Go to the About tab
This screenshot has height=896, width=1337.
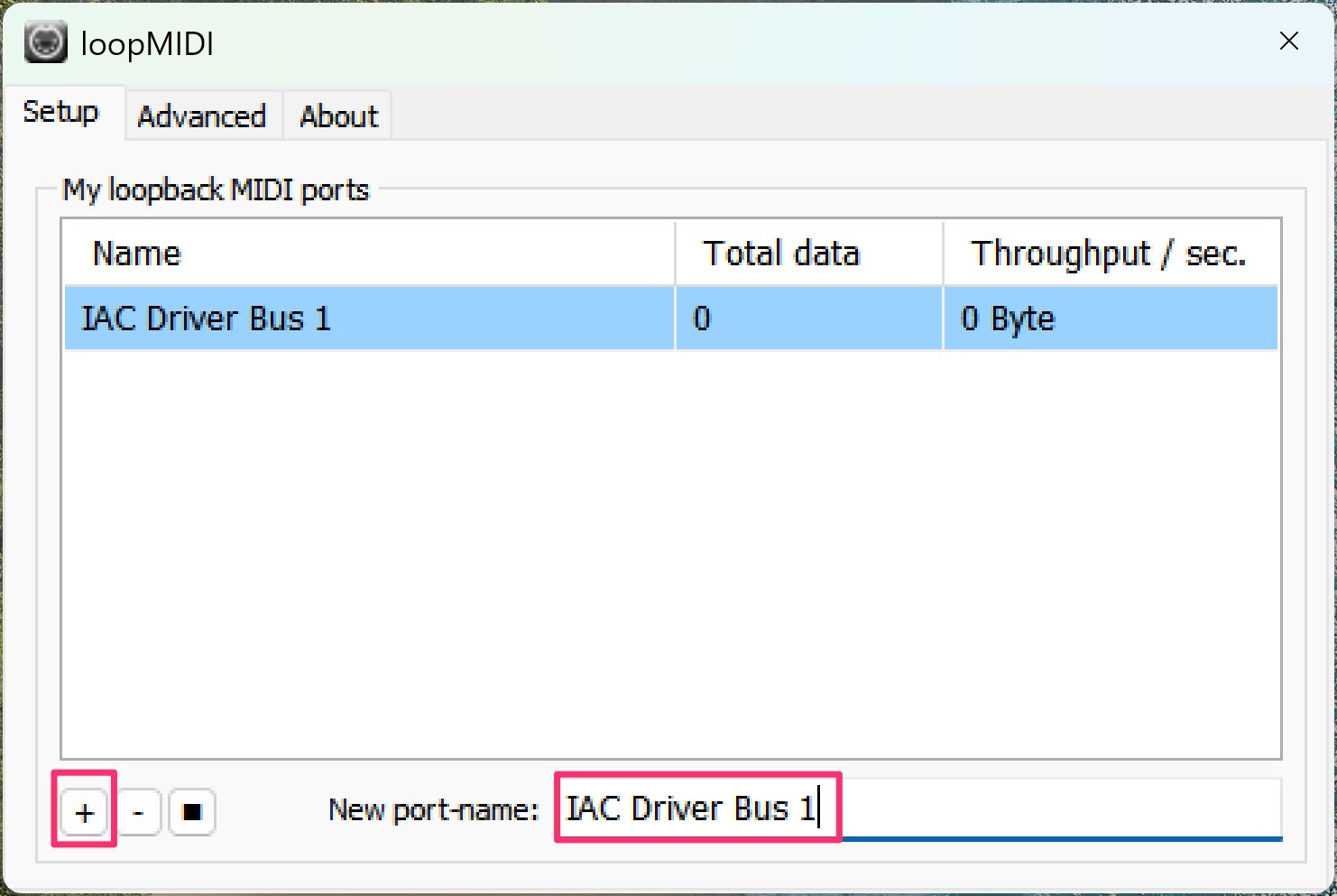coord(338,116)
